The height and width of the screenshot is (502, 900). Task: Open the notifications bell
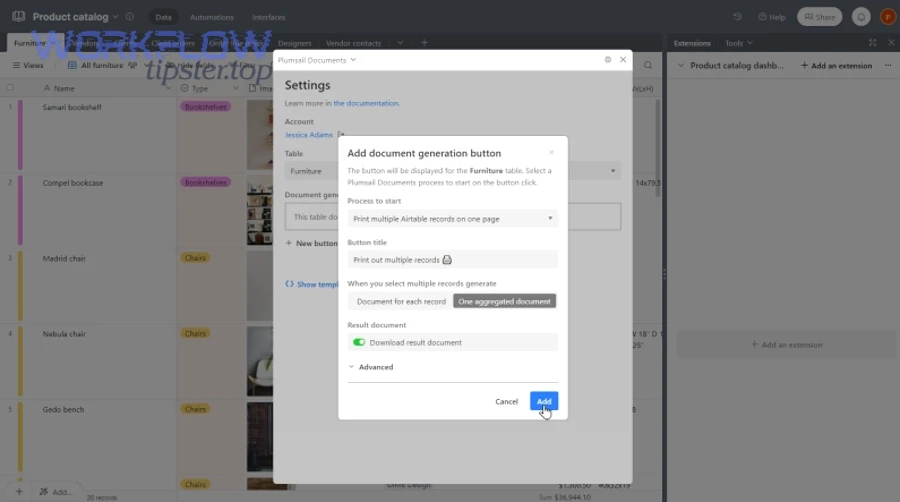tap(861, 17)
